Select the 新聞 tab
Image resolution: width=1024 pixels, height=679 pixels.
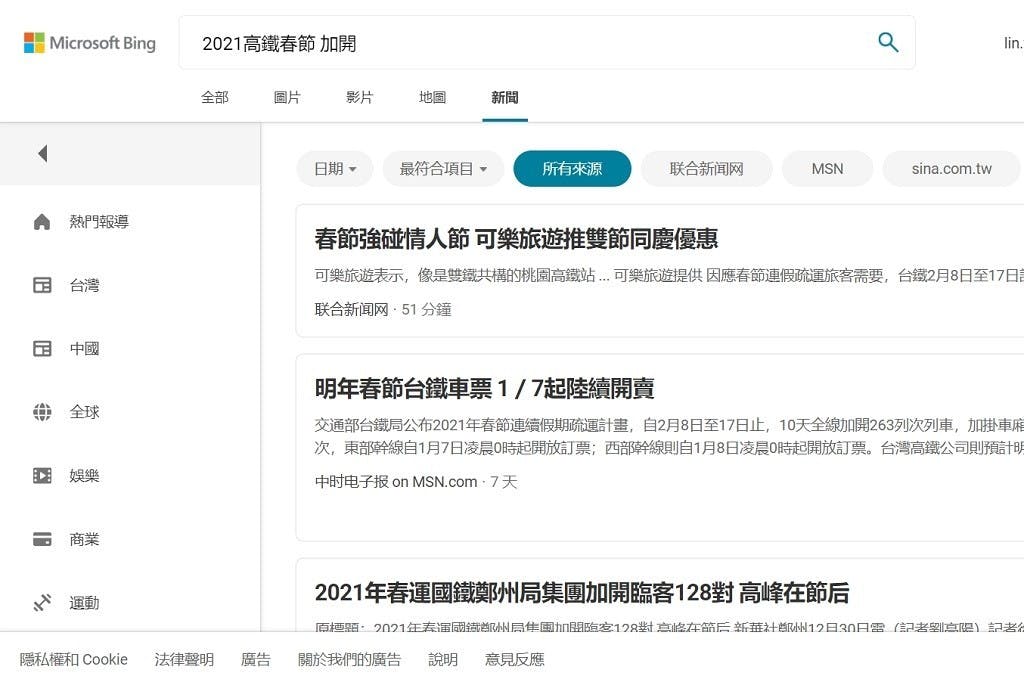pos(505,98)
